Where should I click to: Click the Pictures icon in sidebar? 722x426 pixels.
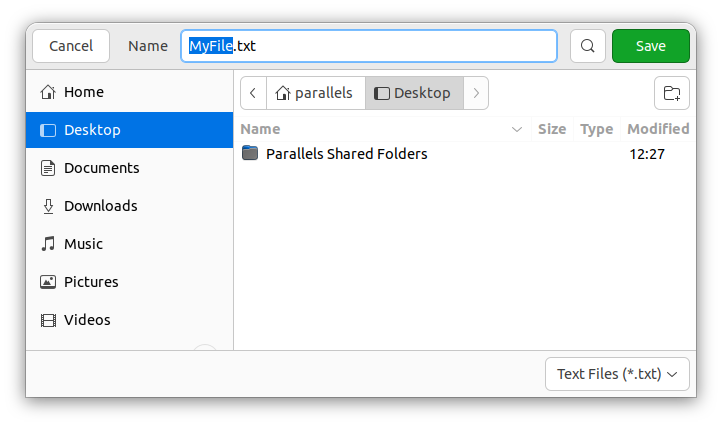[x=48, y=282]
